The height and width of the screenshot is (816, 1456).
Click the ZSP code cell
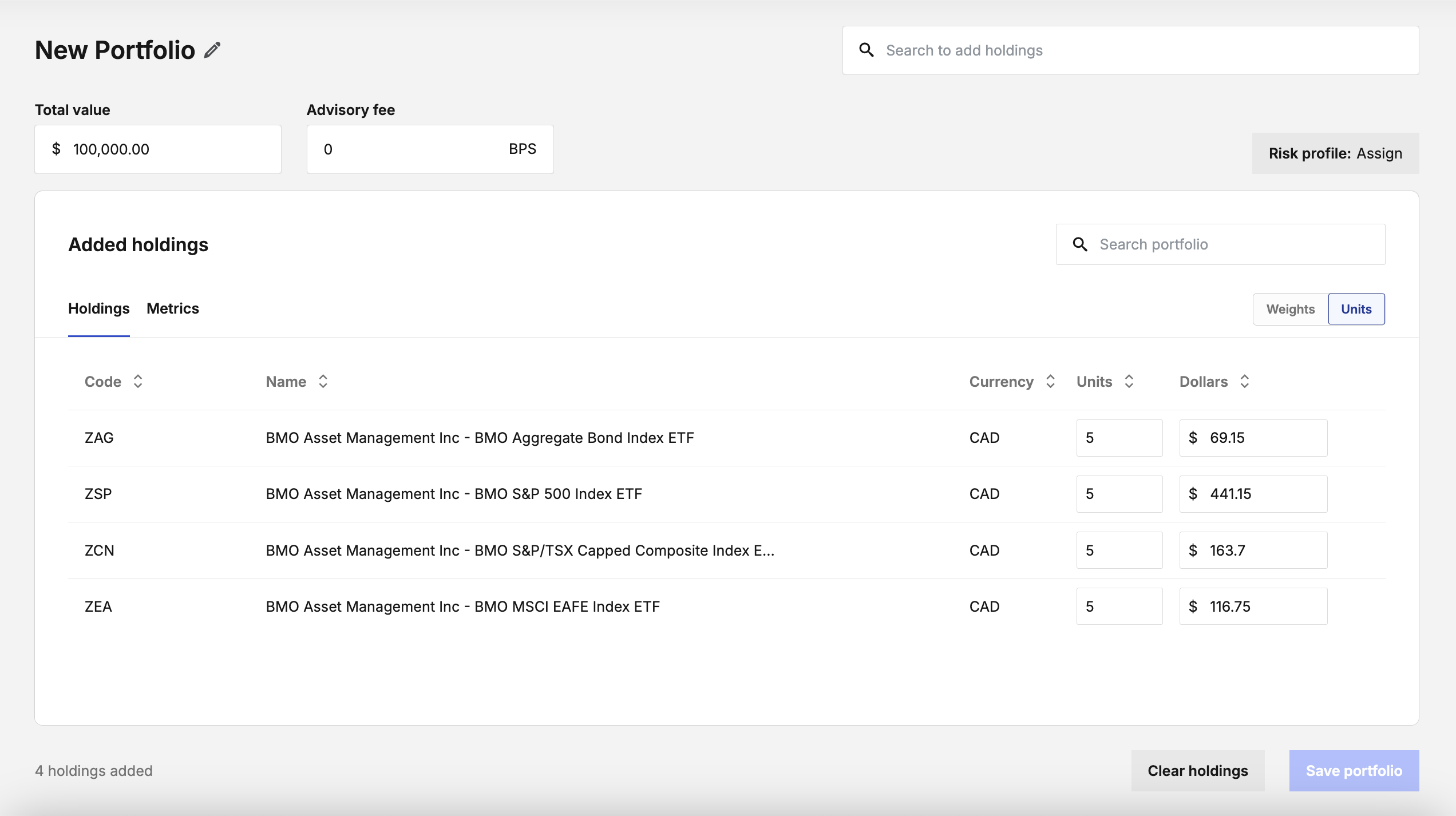(x=98, y=494)
